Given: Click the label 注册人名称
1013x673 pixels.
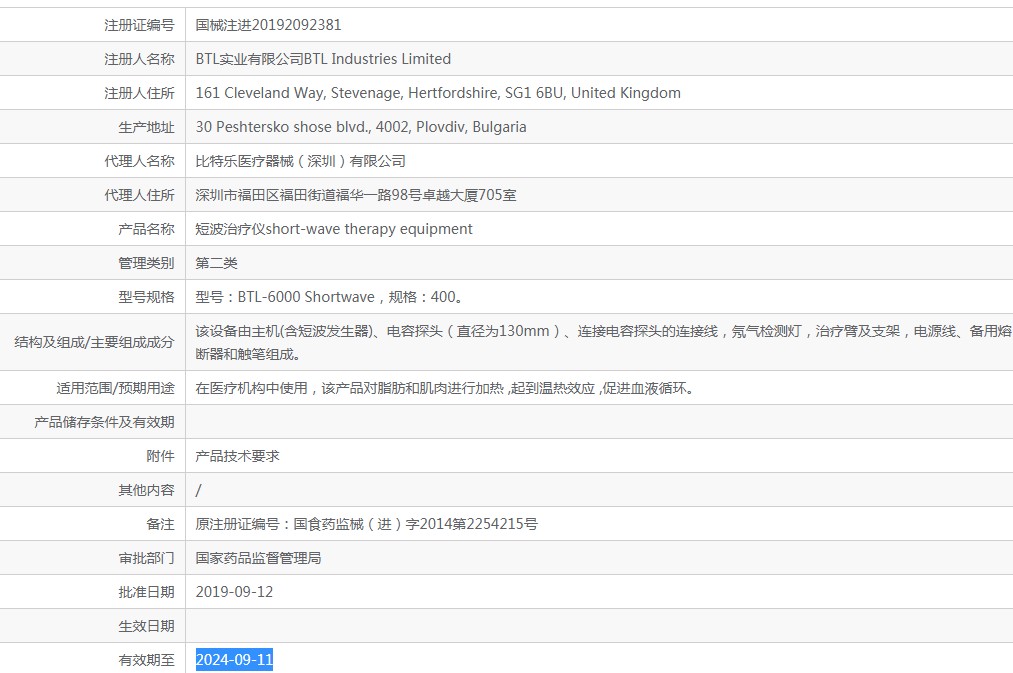Looking at the screenshot, I should tap(140, 59).
